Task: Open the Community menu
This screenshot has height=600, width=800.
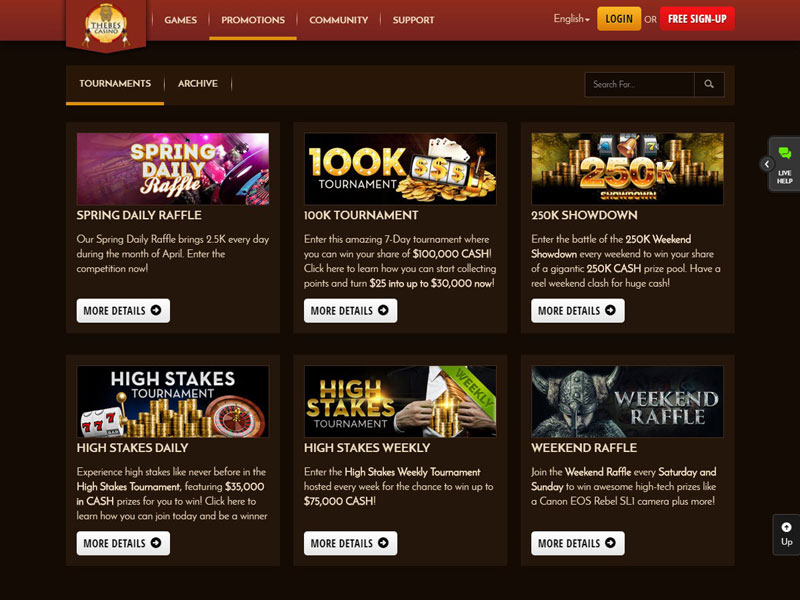Action: click(338, 20)
